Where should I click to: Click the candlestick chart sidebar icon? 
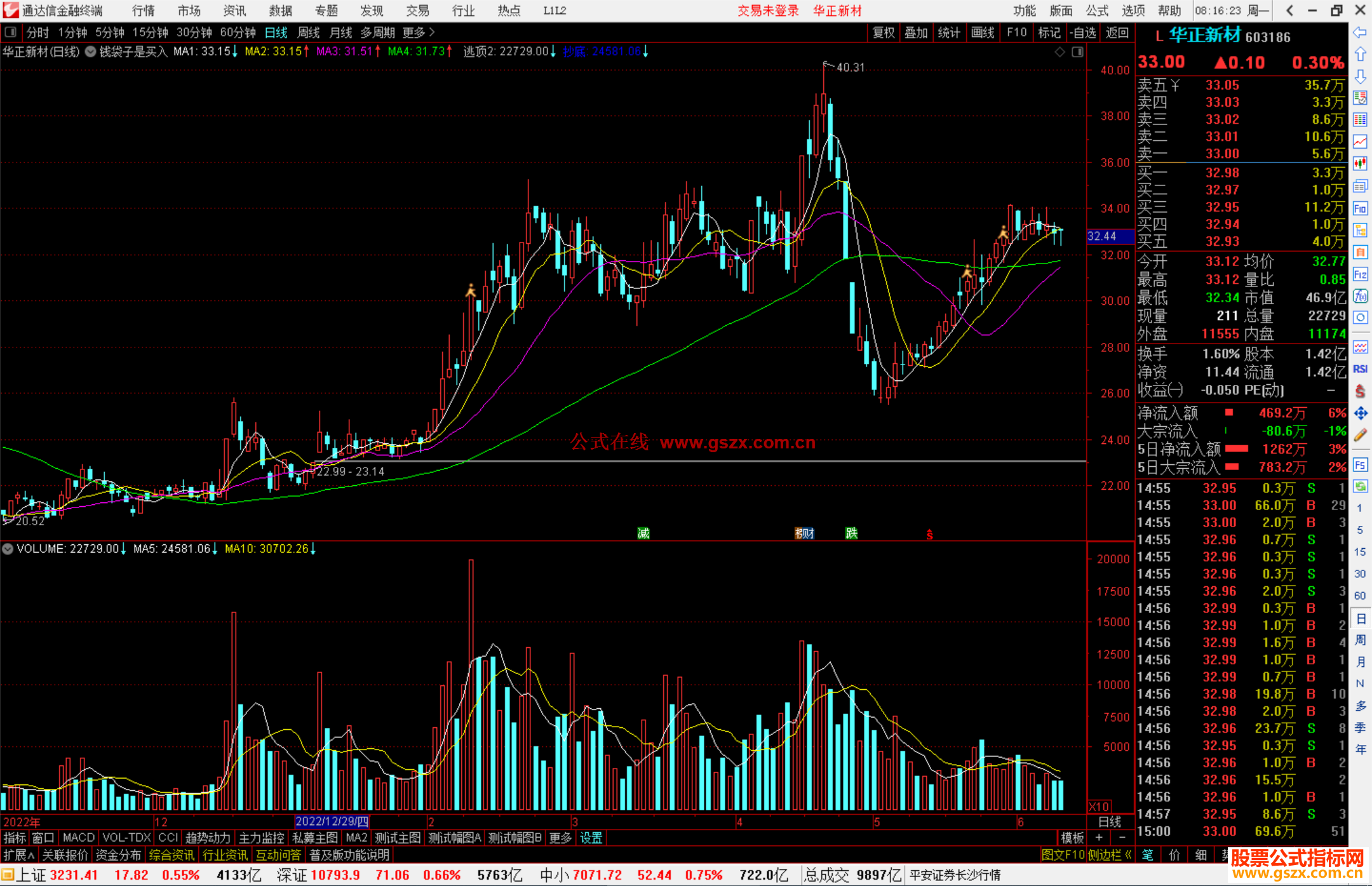click(x=1360, y=164)
